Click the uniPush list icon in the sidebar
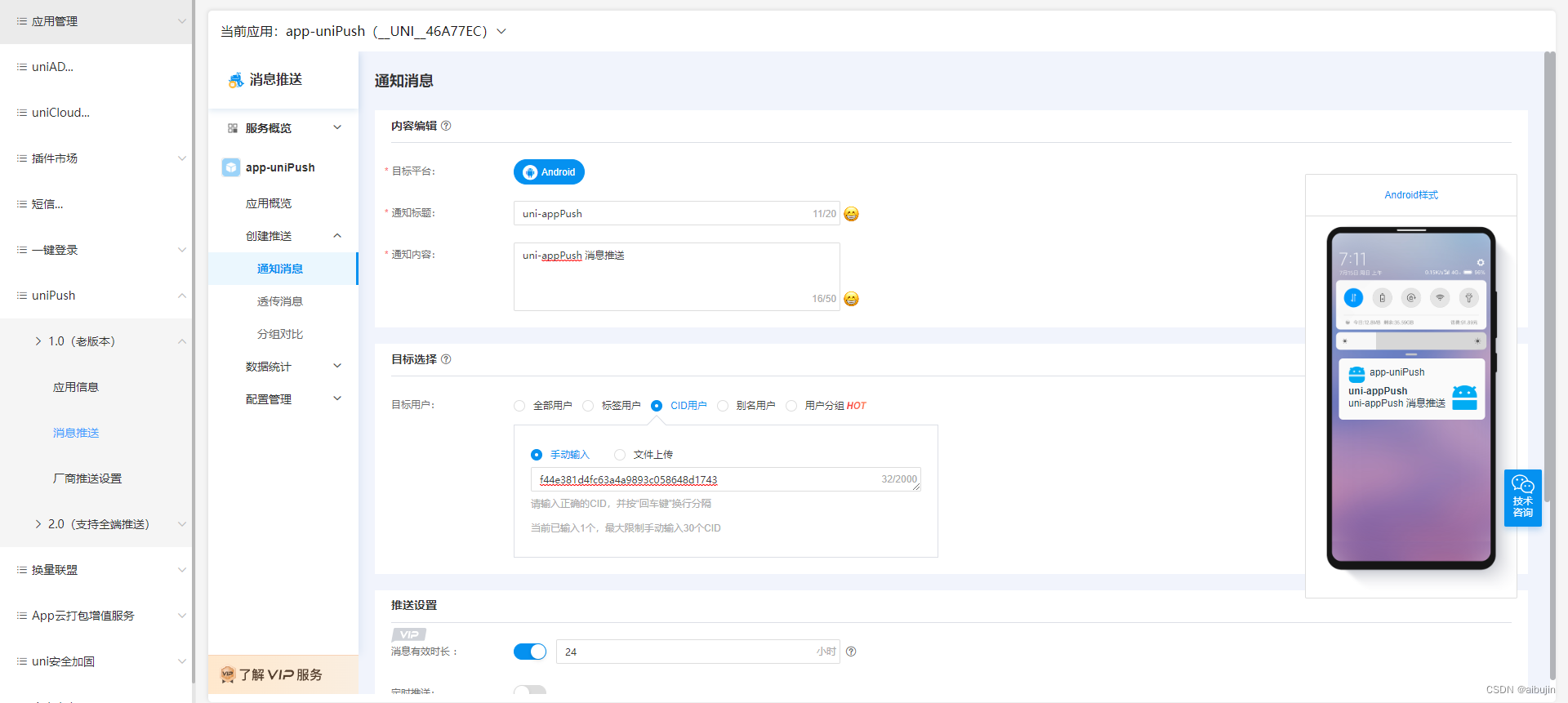The width and height of the screenshot is (1568, 703). tap(22, 296)
